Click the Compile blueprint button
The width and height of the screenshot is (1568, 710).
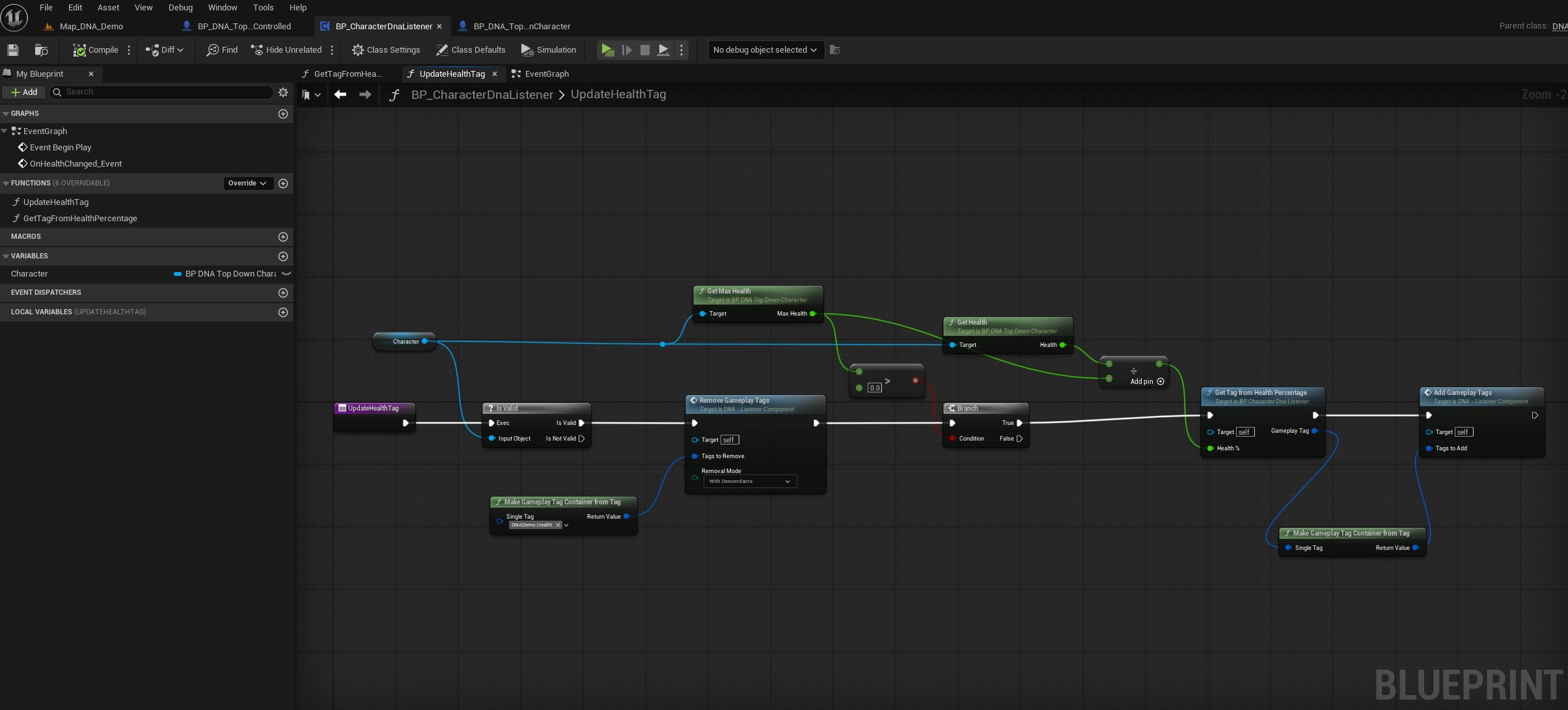[96, 50]
